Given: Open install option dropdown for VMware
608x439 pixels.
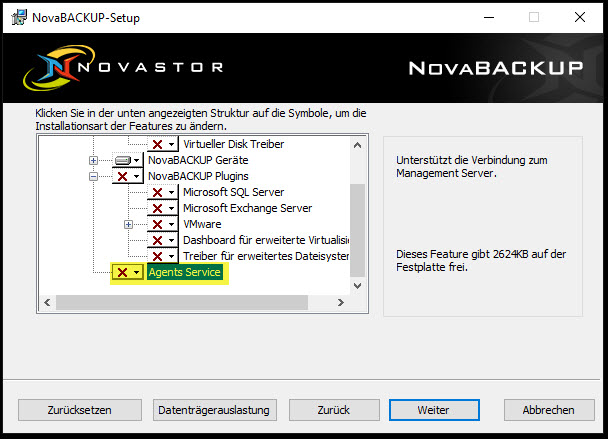Looking at the screenshot, I should point(163,224).
